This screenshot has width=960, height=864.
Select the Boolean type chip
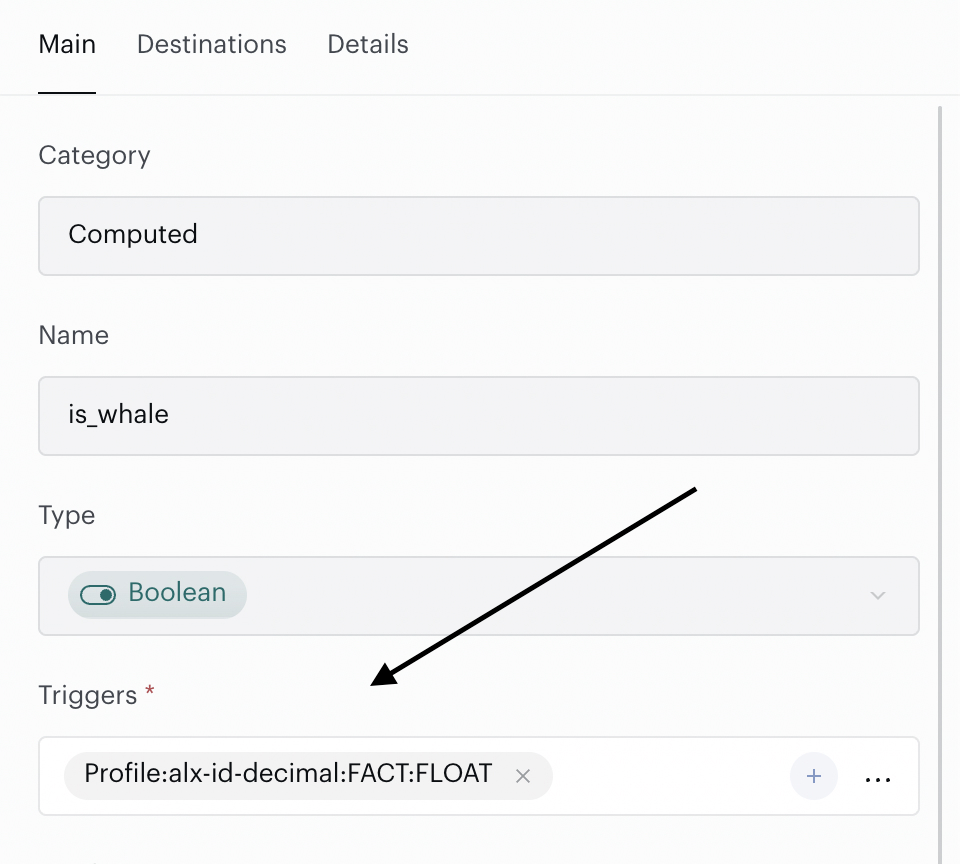point(157,595)
